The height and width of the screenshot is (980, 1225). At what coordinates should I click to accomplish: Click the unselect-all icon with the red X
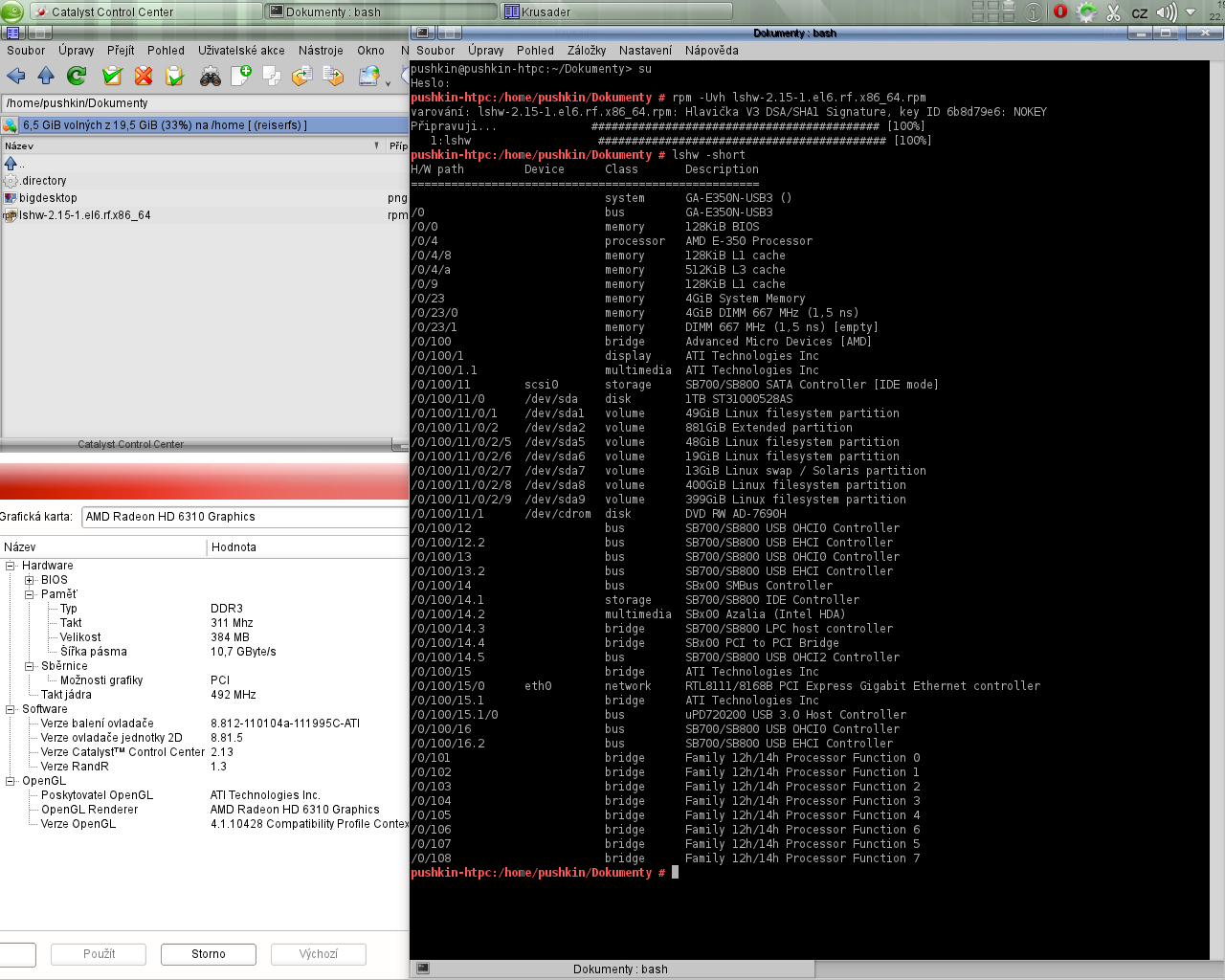(144, 76)
